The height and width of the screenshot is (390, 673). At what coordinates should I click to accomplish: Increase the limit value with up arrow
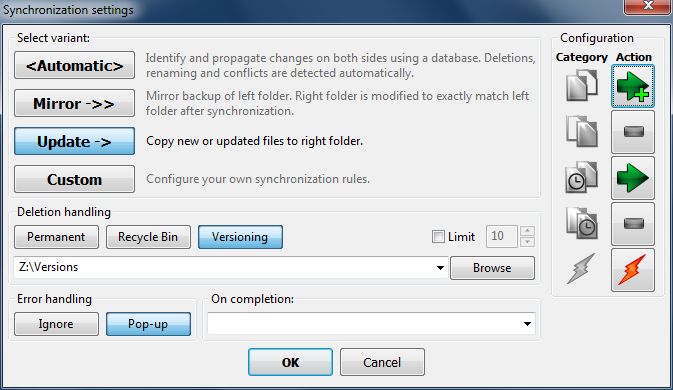pos(527,231)
